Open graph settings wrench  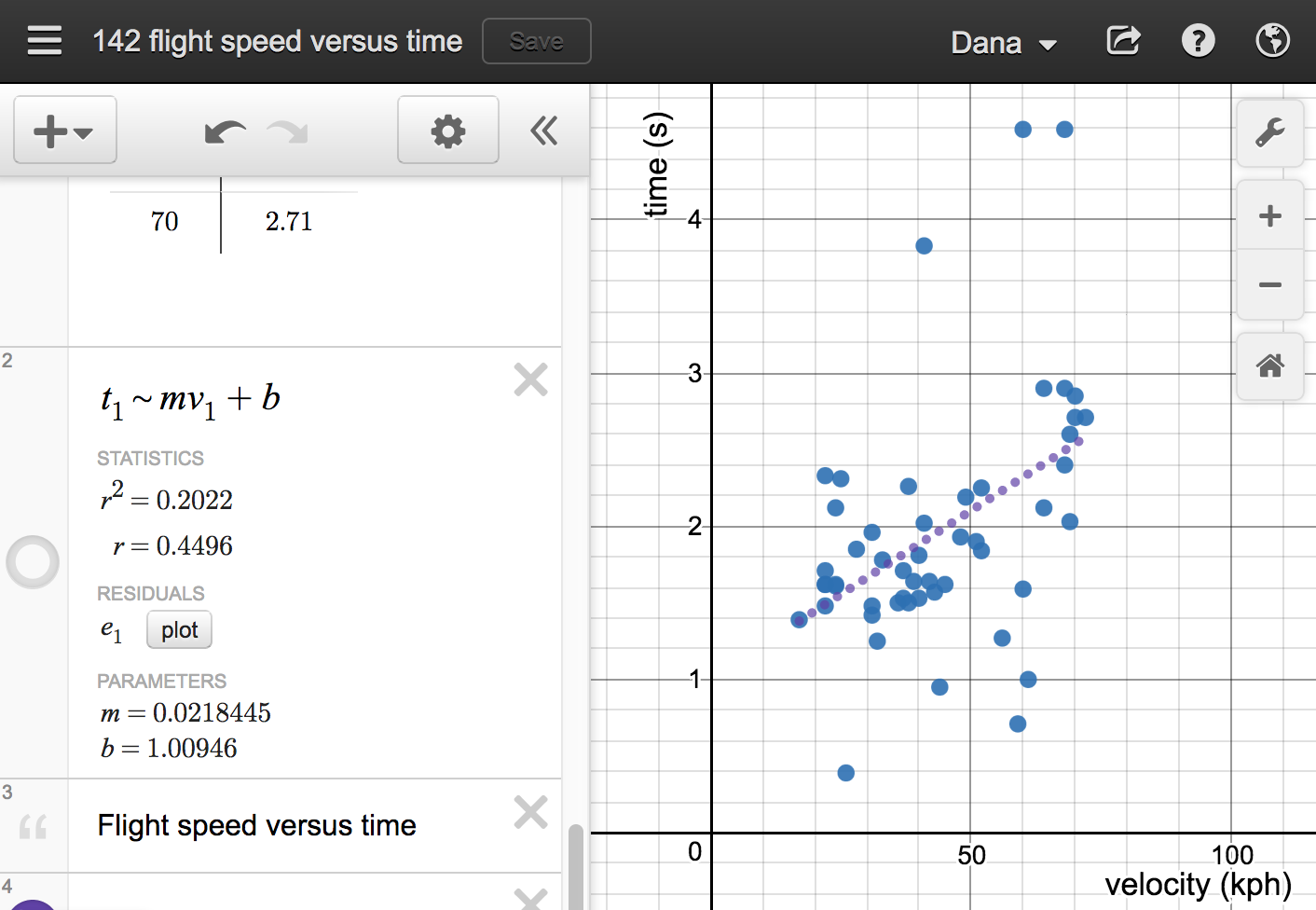point(1269,133)
